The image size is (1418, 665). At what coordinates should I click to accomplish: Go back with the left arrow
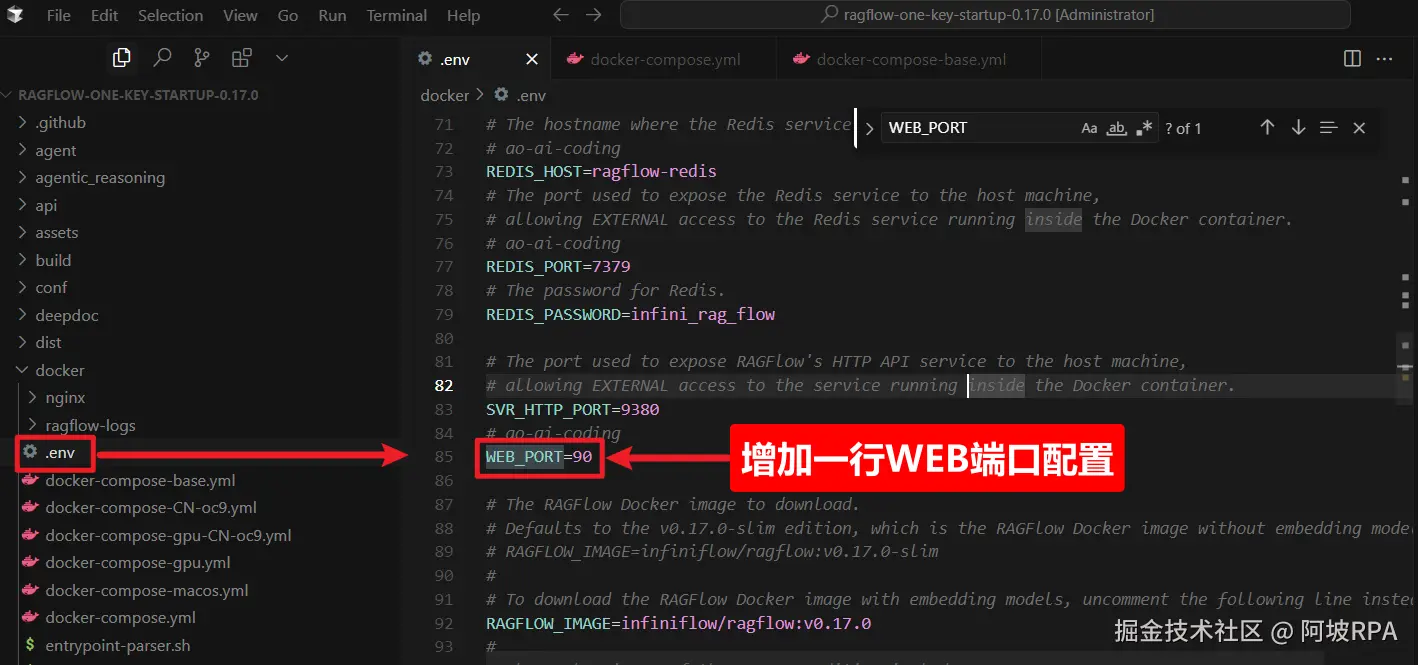pos(561,15)
